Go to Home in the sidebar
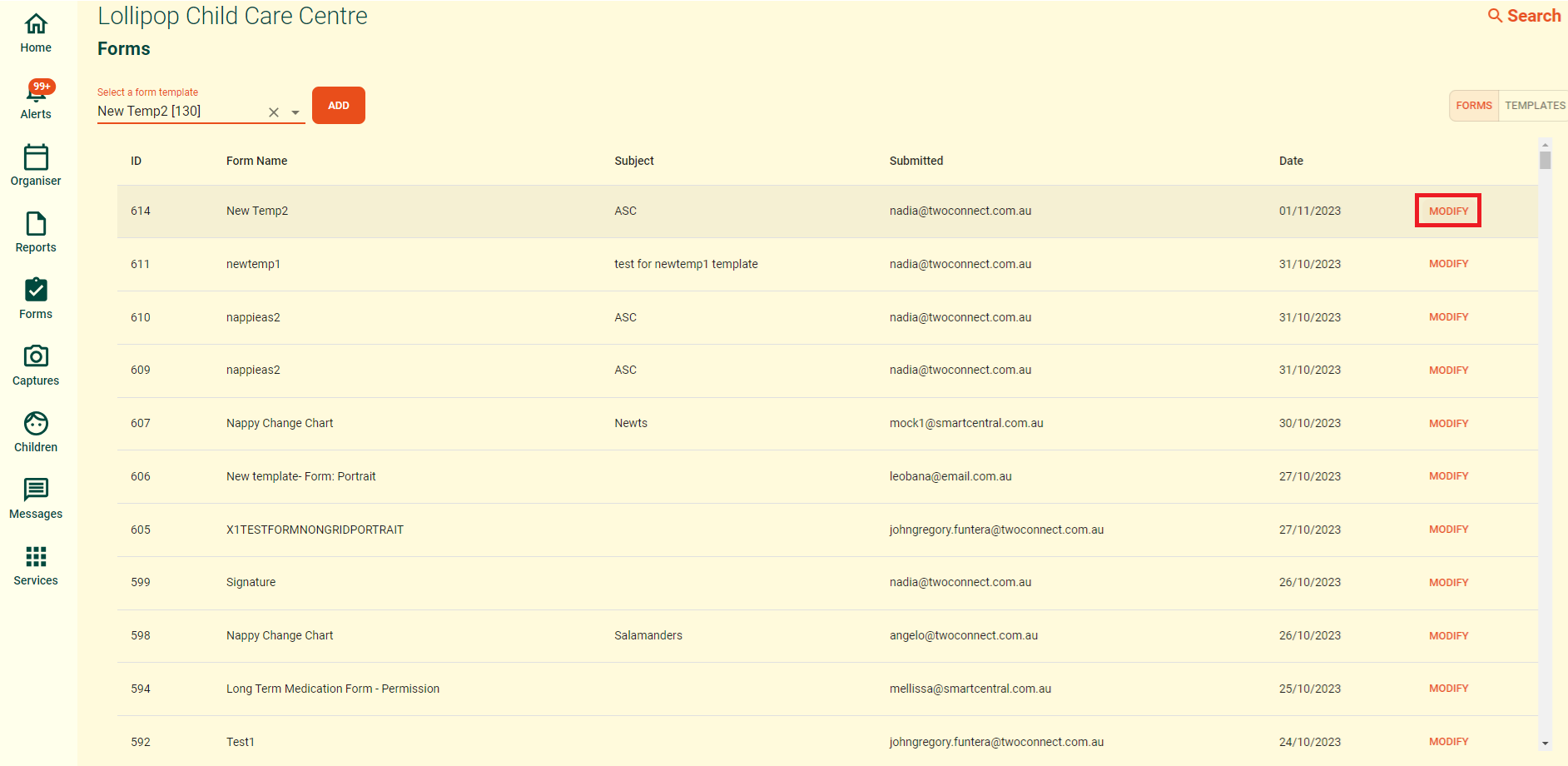This screenshot has height=766, width=1568. [36, 34]
